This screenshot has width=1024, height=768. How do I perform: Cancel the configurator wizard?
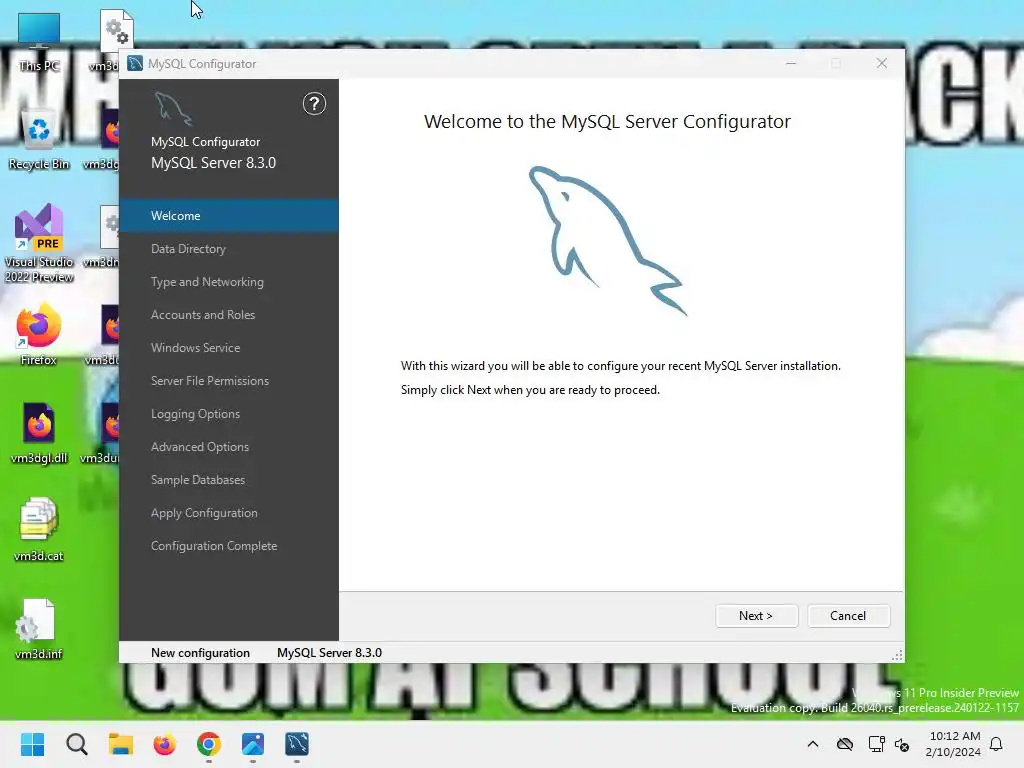[x=848, y=616]
